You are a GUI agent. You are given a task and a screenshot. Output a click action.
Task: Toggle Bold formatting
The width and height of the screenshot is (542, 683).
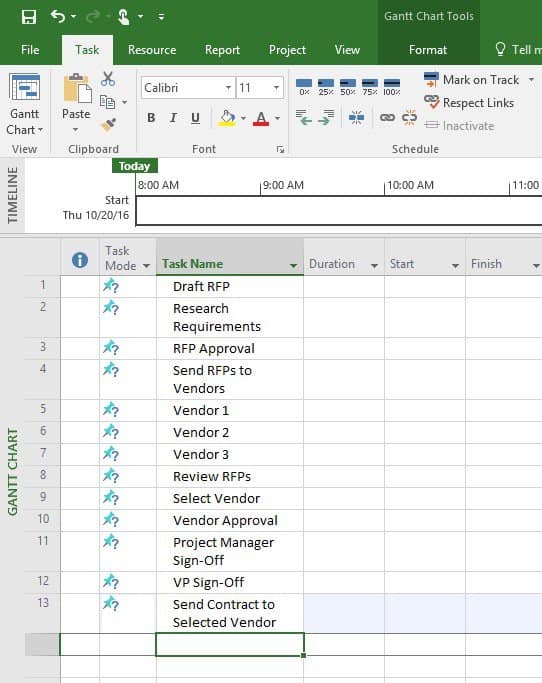(151, 118)
